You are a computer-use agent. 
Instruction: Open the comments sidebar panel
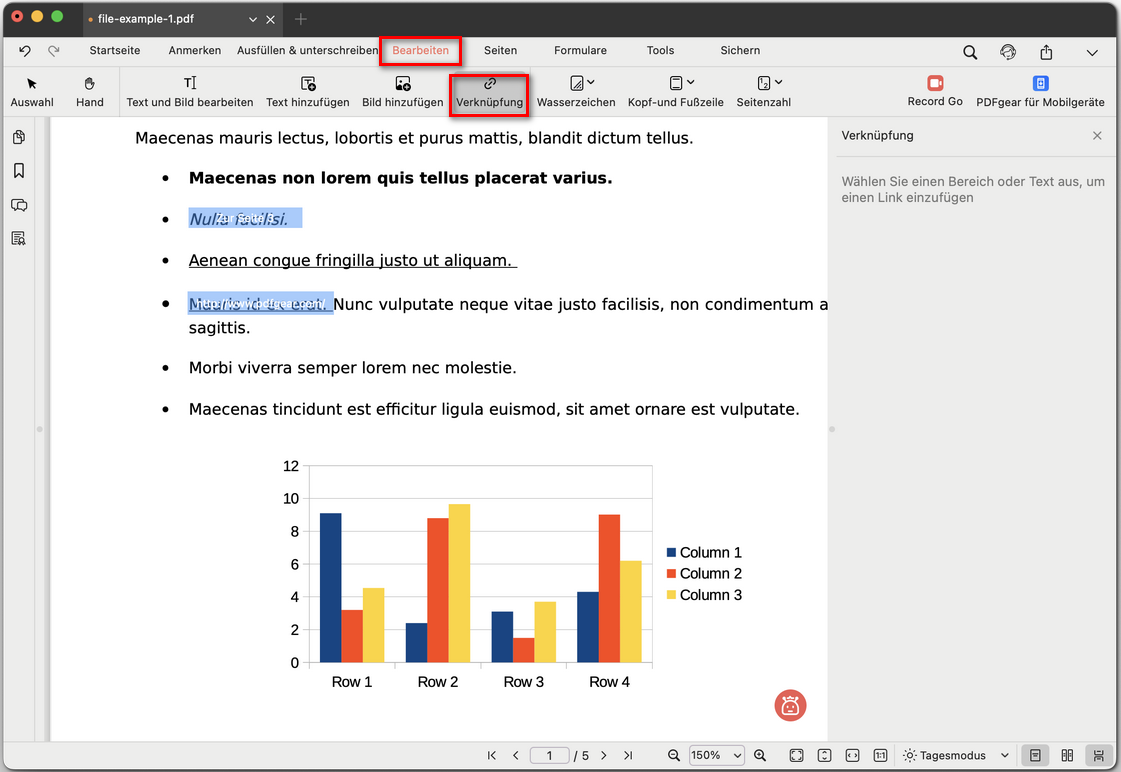pos(19,205)
